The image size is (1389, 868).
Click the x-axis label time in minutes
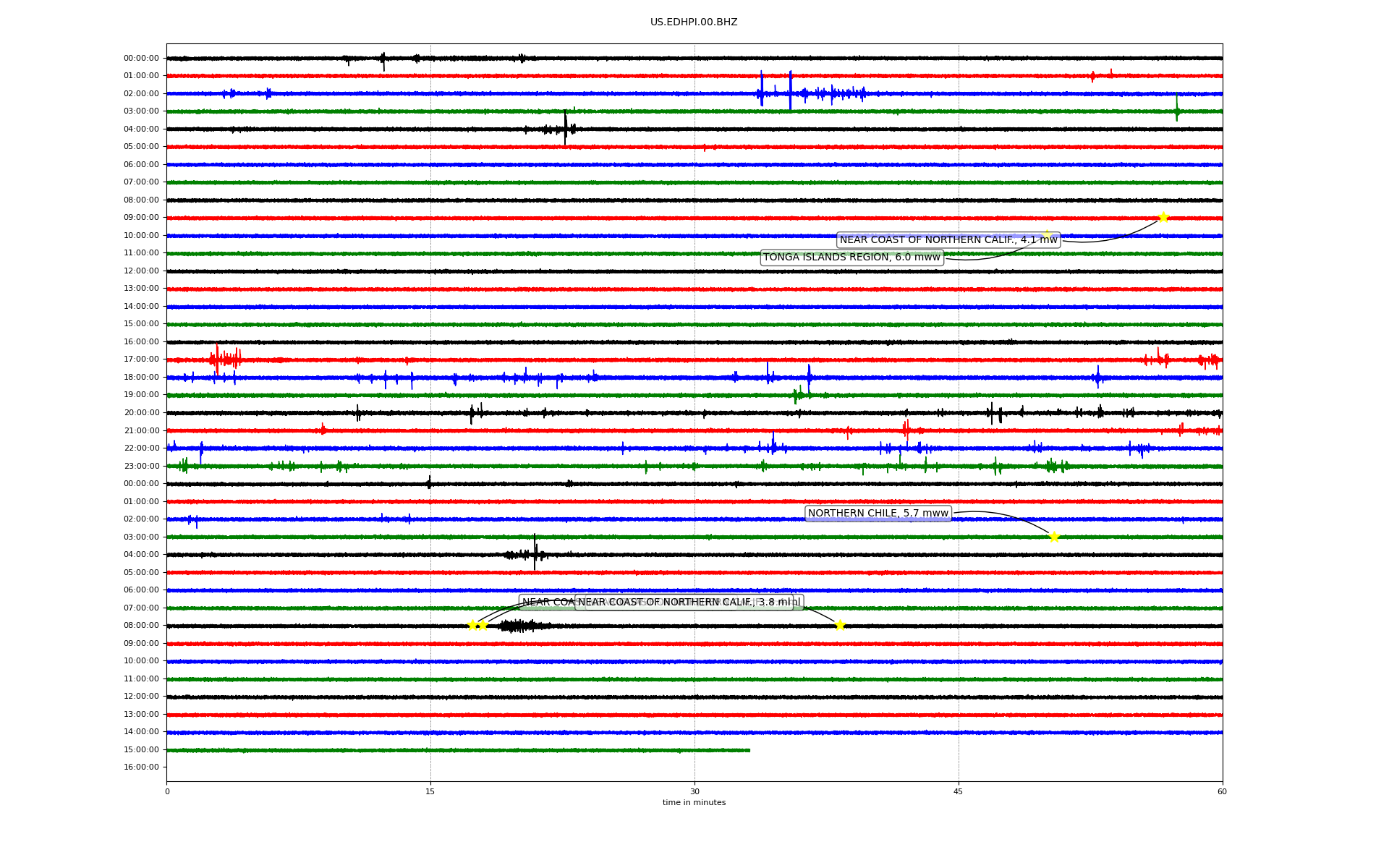(x=694, y=803)
